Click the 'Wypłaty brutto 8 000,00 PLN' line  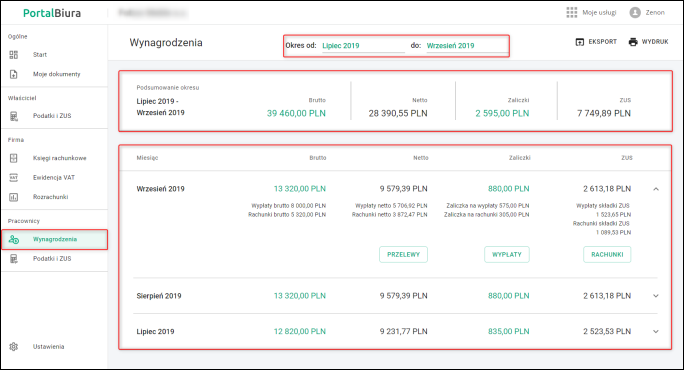pos(288,206)
